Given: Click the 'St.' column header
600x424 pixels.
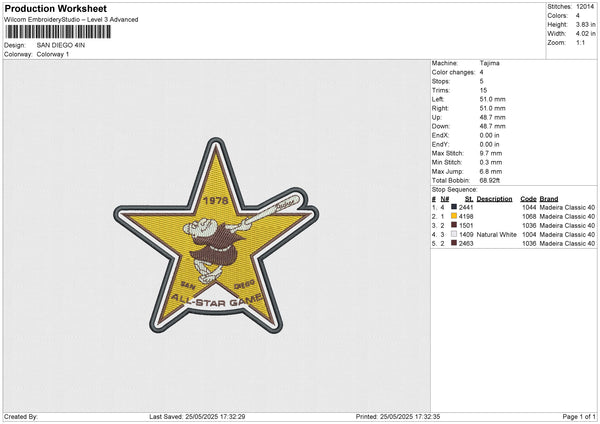Looking at the screenshot, I should pyautogui.click(x=469, y=199).
